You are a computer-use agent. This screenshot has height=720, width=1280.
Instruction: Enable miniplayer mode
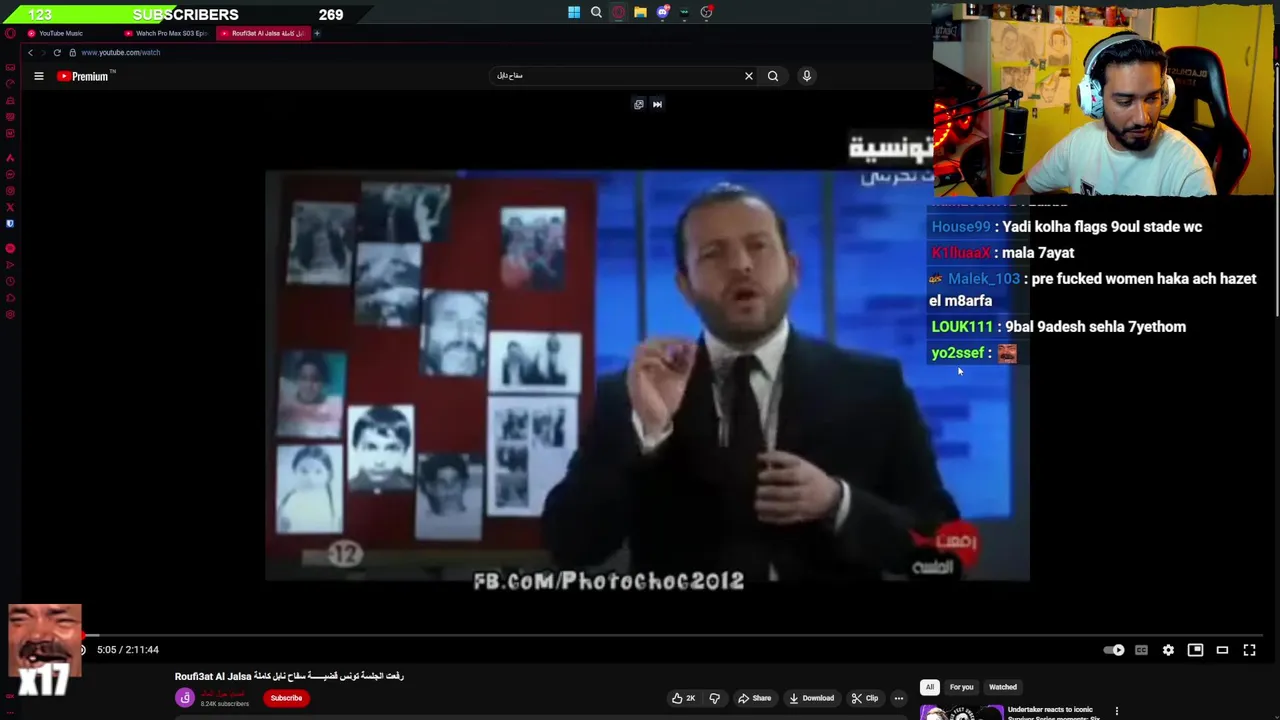1195,650
